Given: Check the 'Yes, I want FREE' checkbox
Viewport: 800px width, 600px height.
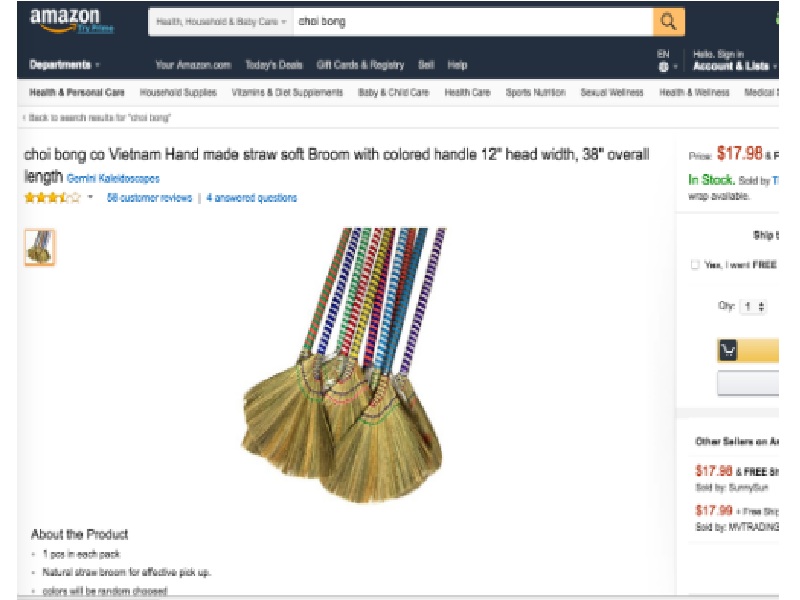Looking at the screenshot, I should pos(694,264).
